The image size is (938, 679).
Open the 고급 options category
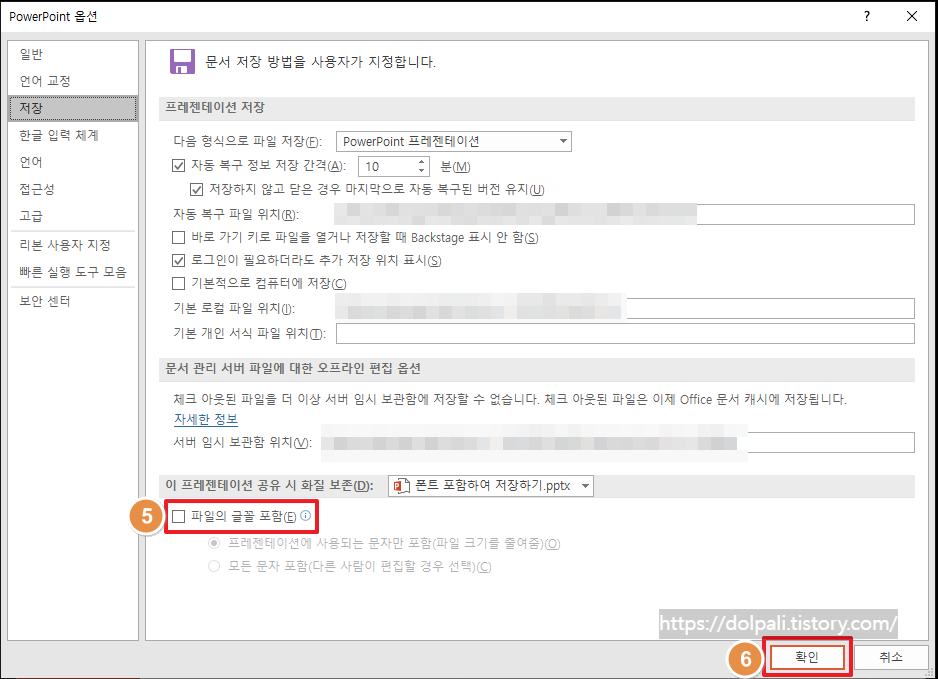click(73, 216)
